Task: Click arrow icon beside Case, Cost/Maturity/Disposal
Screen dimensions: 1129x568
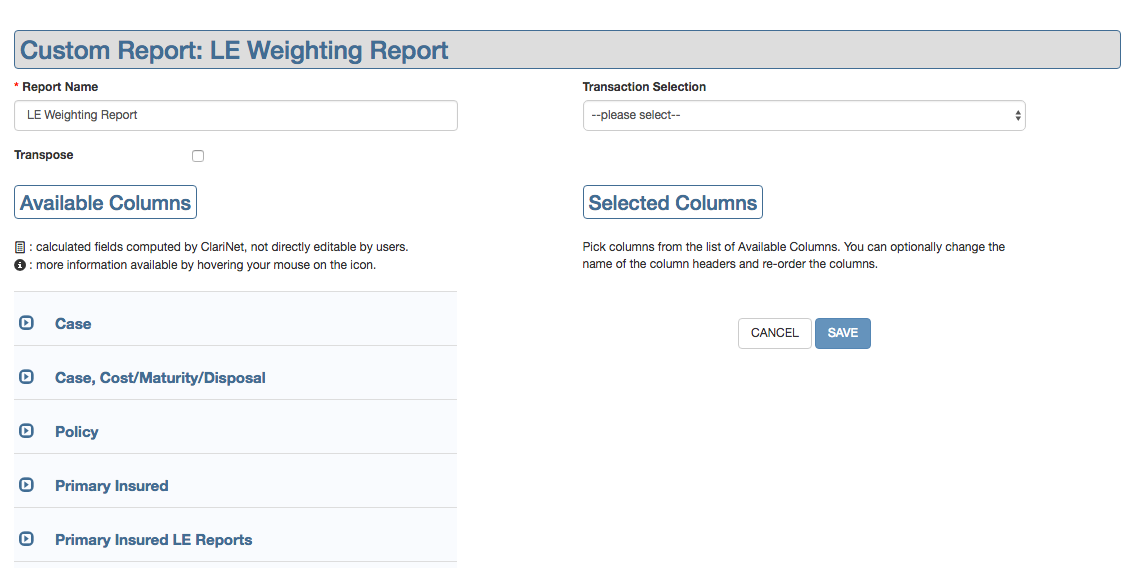Action: tap(27, 377)
